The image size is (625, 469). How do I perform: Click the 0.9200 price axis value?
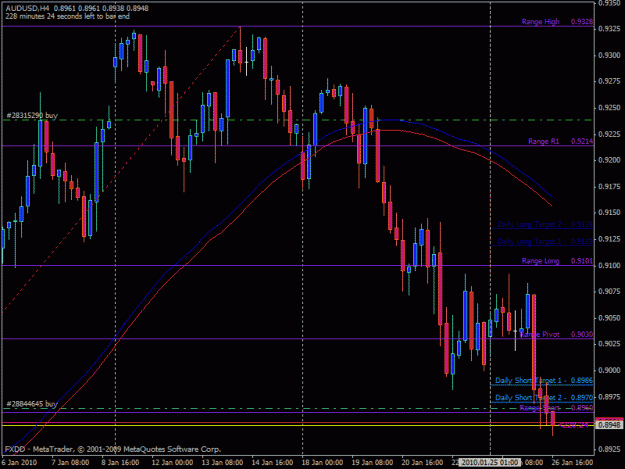[x=610, y=160]
